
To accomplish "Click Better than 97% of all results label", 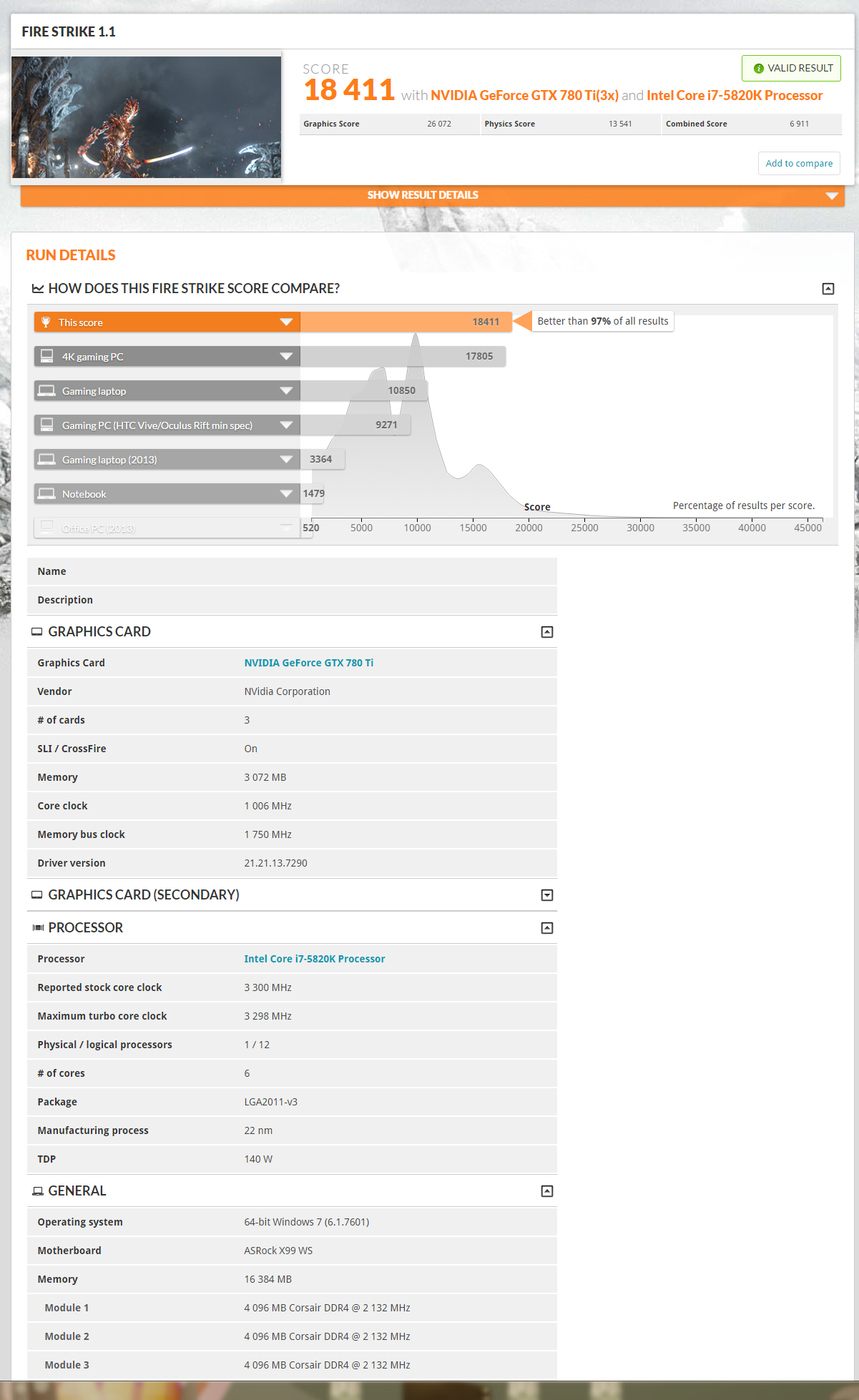I will click(x=603, y=322).
